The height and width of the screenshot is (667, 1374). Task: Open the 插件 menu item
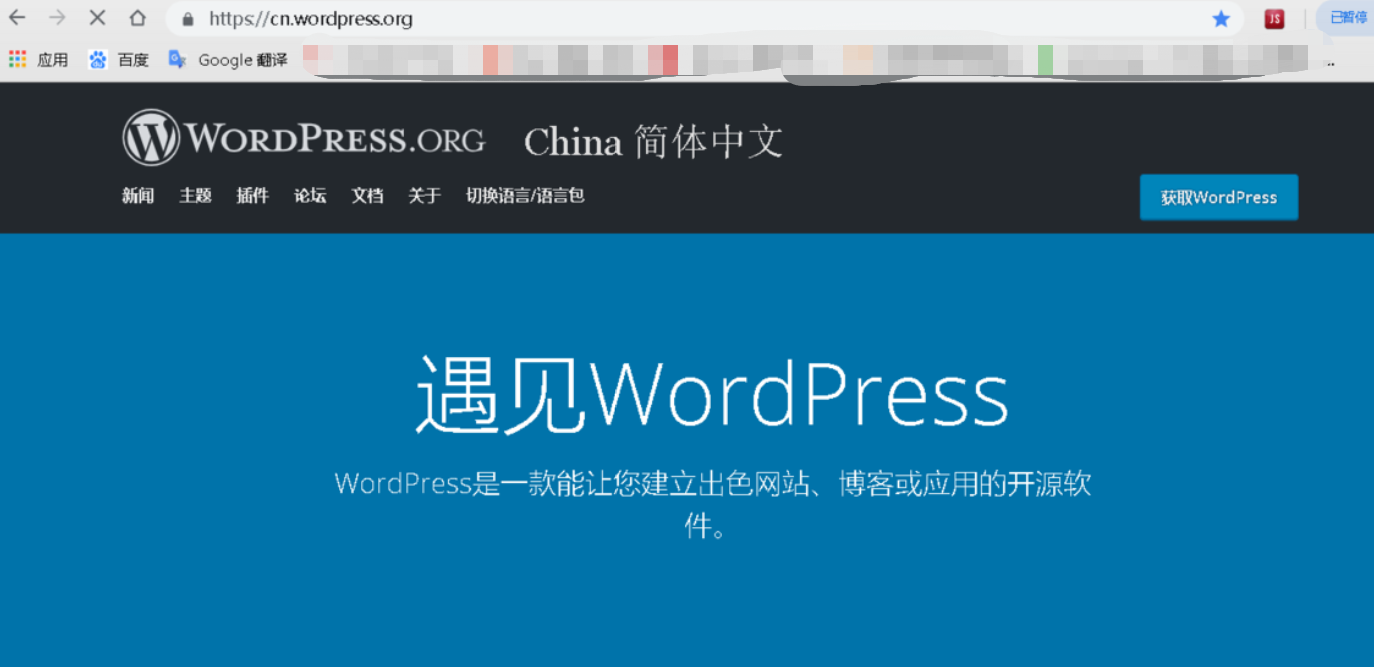[252, 196]
